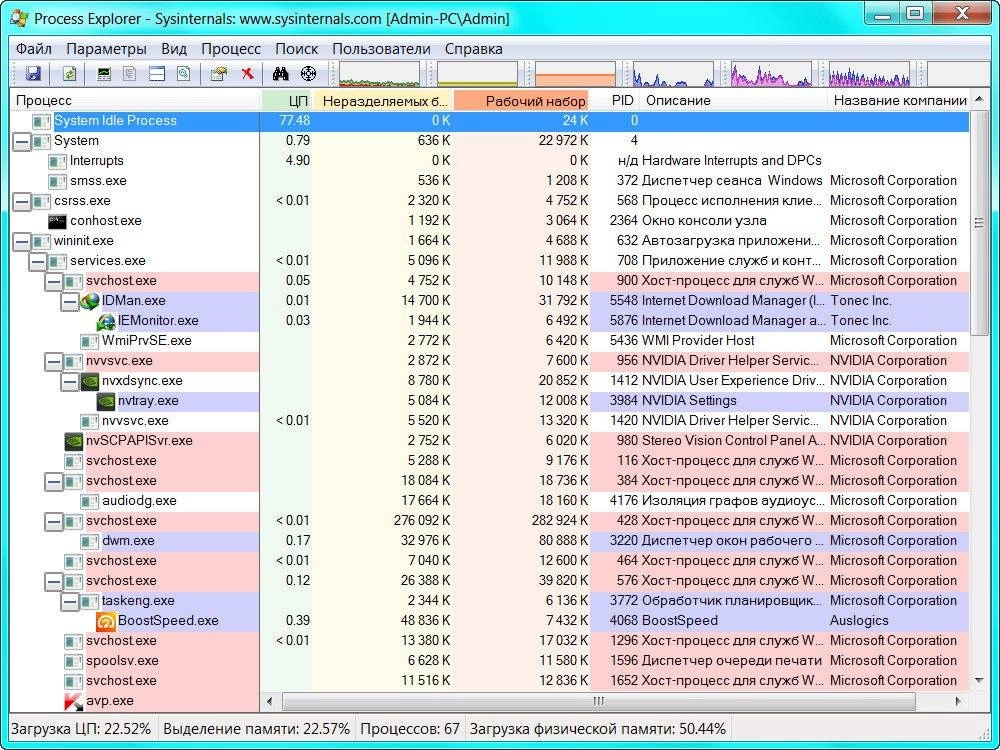Click Загрузка физической памяти status text
Viewport: 1000px width, 750px height.
(x=598, y=729)
